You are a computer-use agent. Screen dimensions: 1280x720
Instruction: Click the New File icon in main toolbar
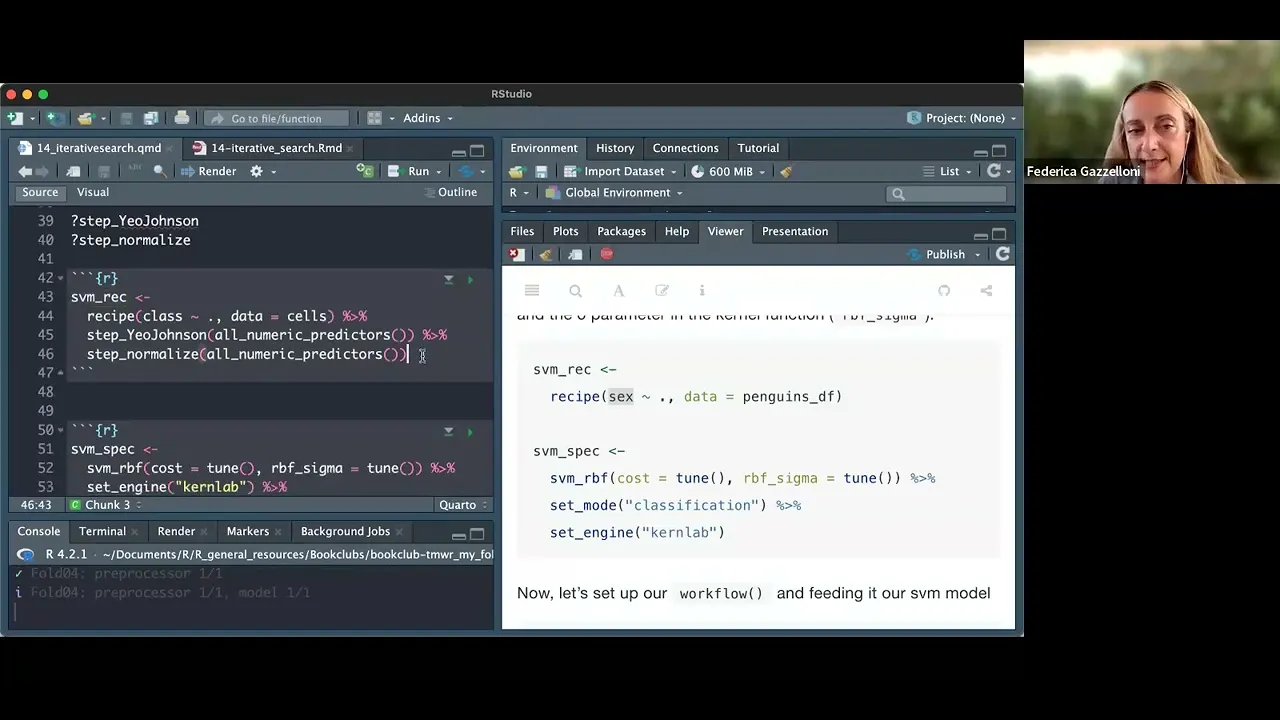(14, 118)
